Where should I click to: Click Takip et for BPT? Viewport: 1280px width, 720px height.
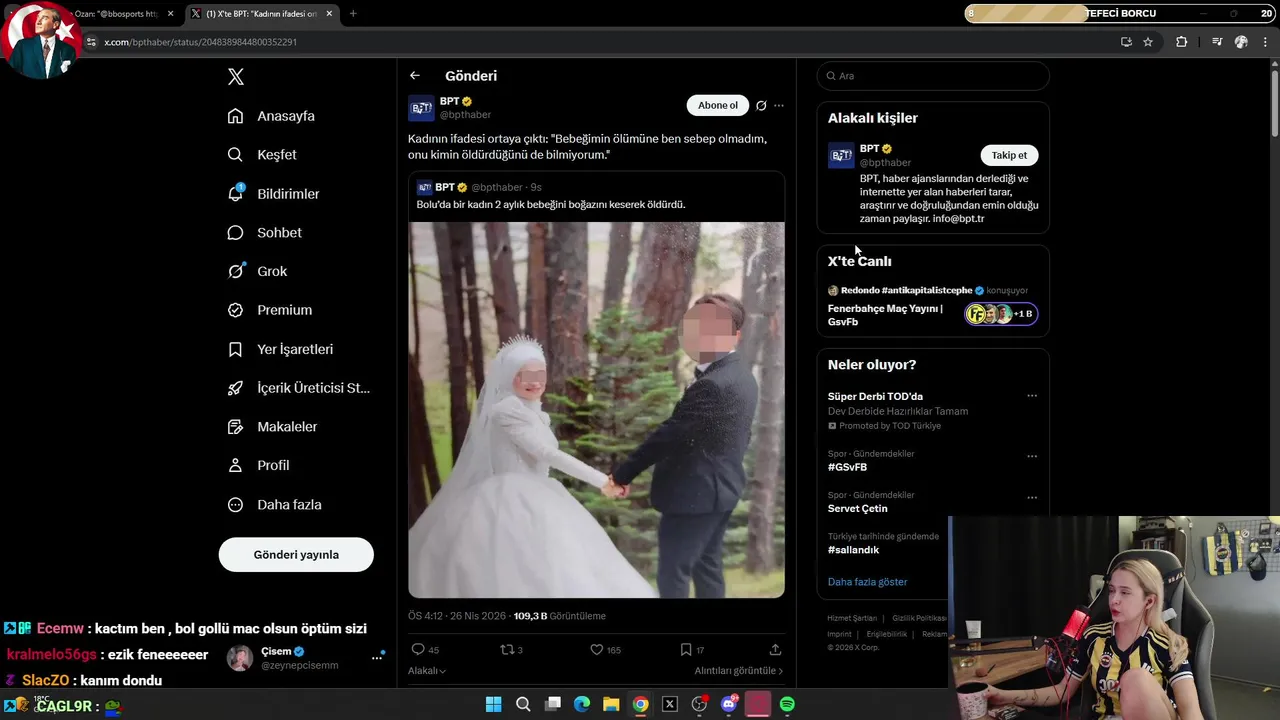pyautogui.click(x=1009, y=155)
